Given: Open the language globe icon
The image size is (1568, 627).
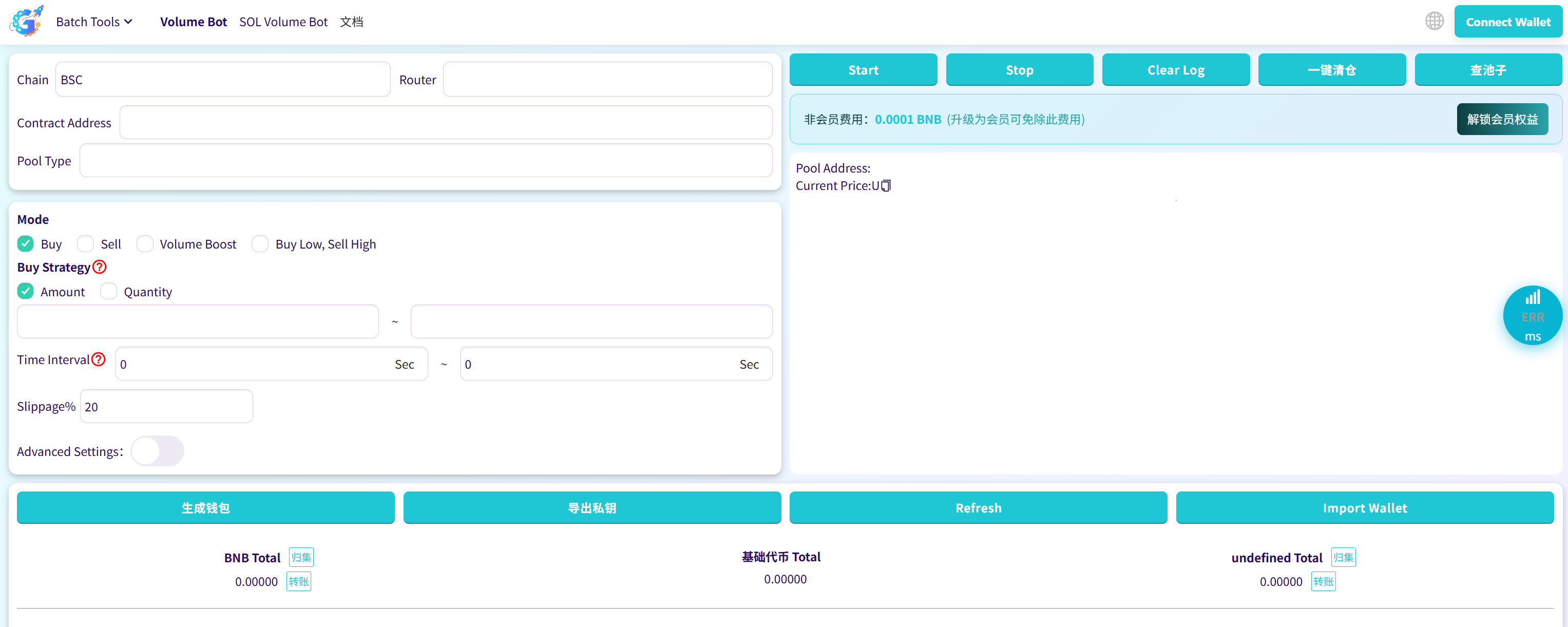Looking at the screenshot, I should pyautogui.click(x=1434, y=21).
